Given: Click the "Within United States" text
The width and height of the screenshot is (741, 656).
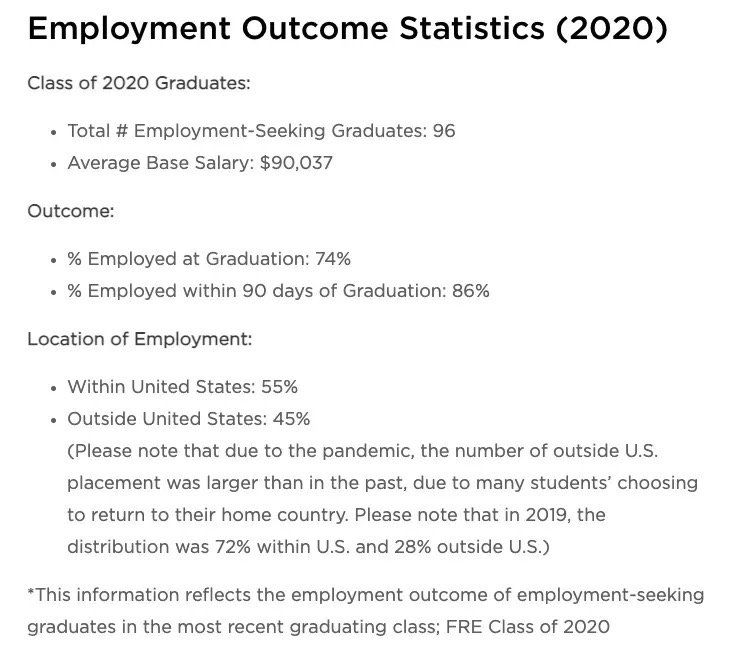Looking at the screenshot, I should (x=158, y=387).
